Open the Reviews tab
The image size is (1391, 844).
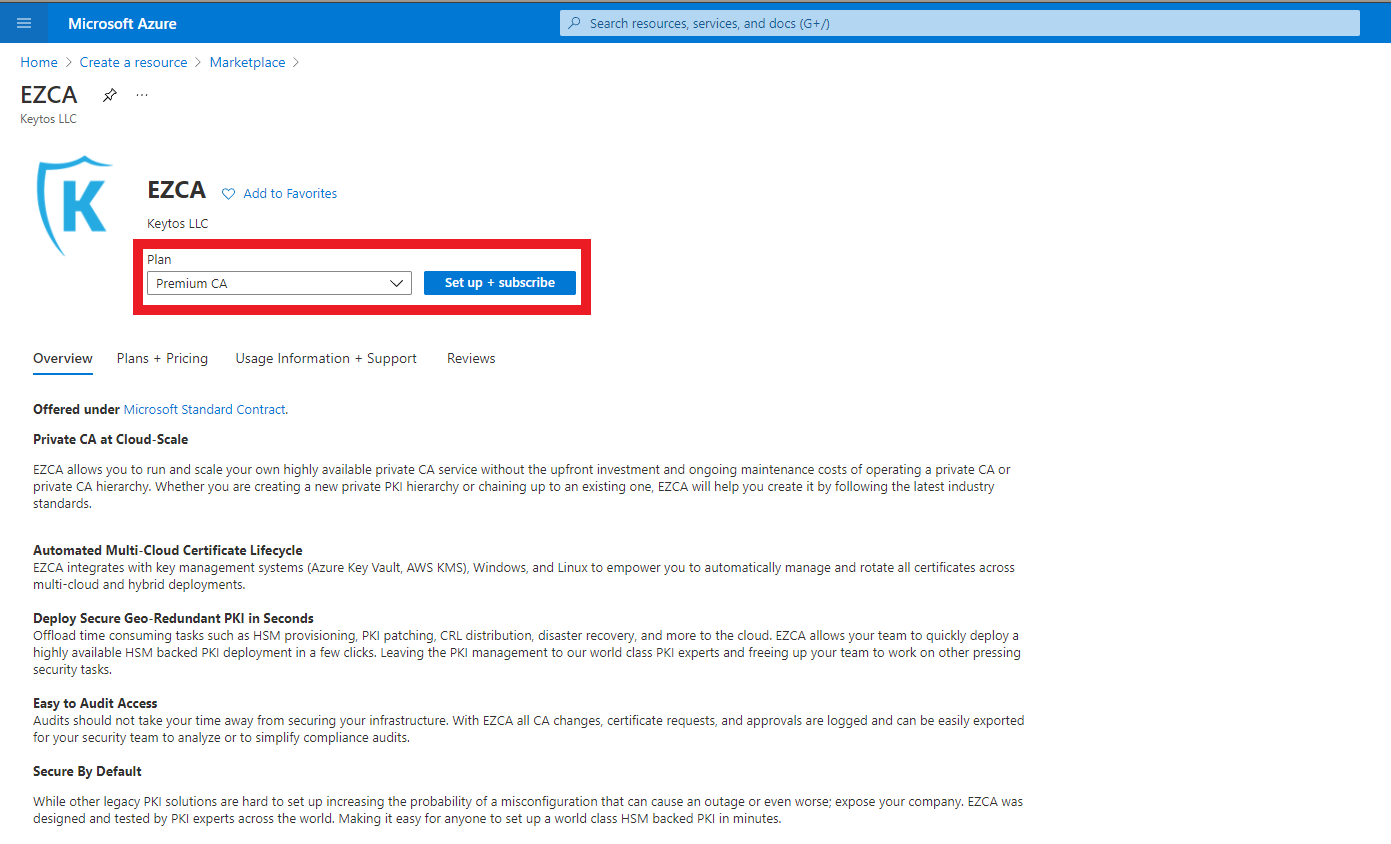(471, 358)
